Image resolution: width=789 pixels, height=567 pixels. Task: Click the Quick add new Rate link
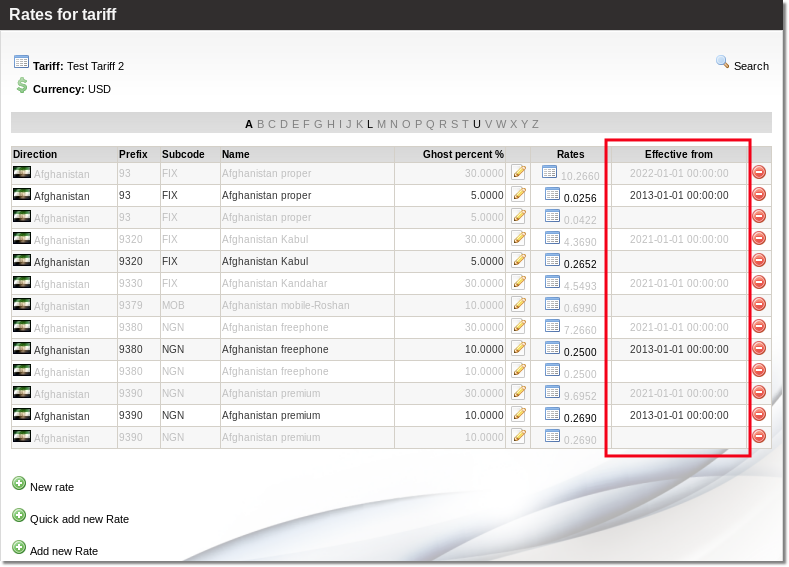coord(79,519)
